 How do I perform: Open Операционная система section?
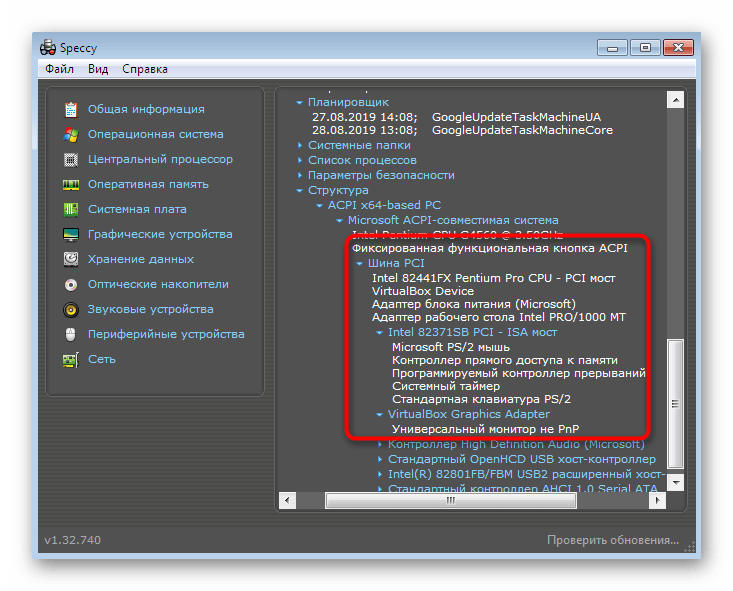pos(156,135)
